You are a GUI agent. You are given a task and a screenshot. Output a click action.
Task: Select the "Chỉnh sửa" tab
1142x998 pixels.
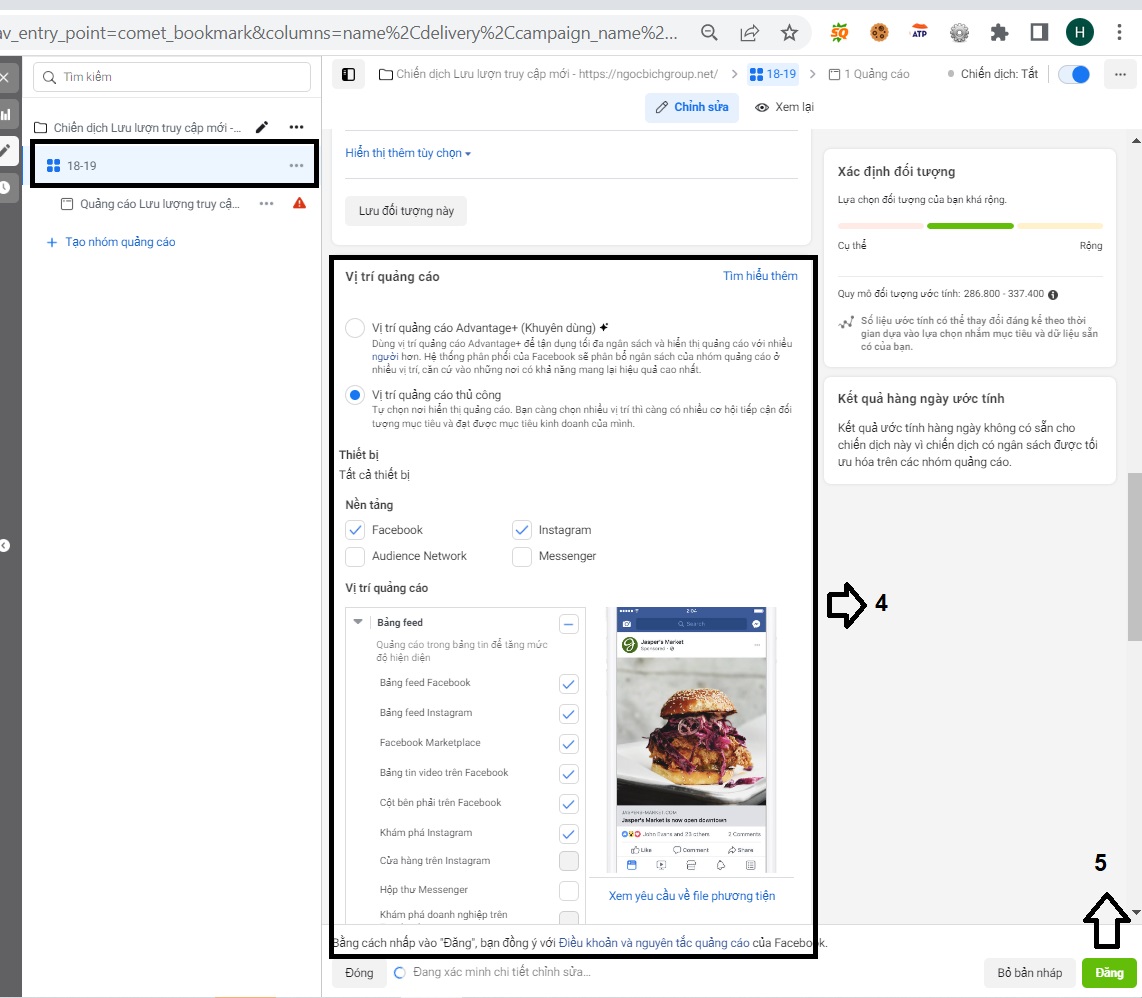[691, 107]
